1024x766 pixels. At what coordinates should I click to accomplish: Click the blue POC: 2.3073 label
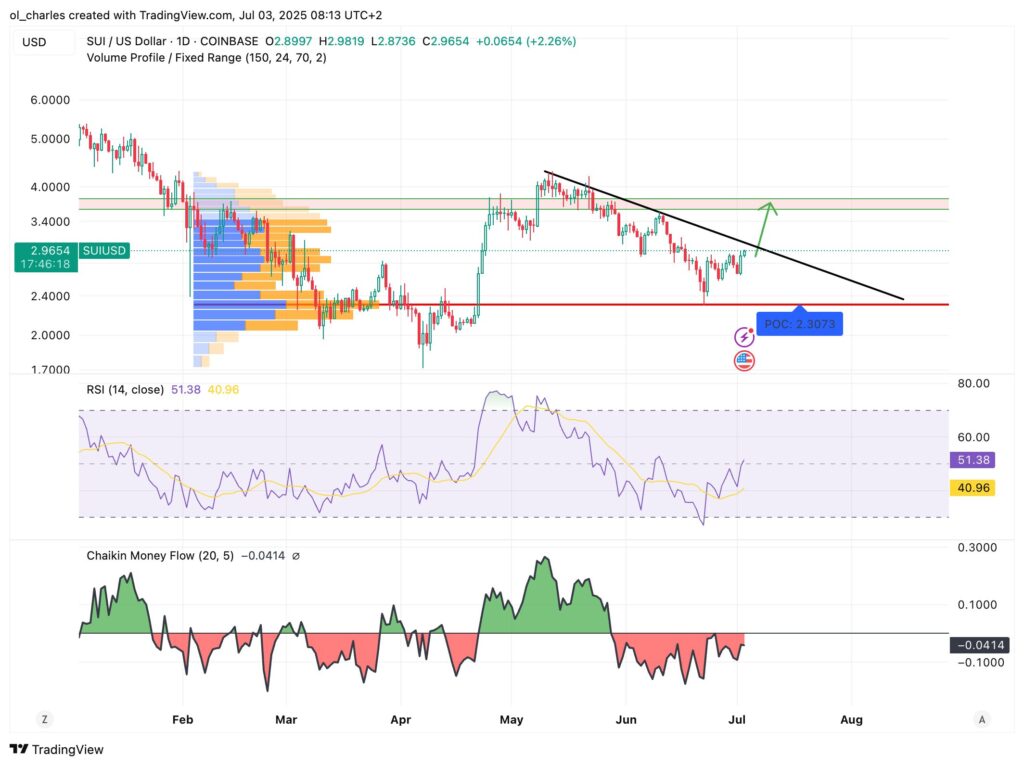click(799, 324)
